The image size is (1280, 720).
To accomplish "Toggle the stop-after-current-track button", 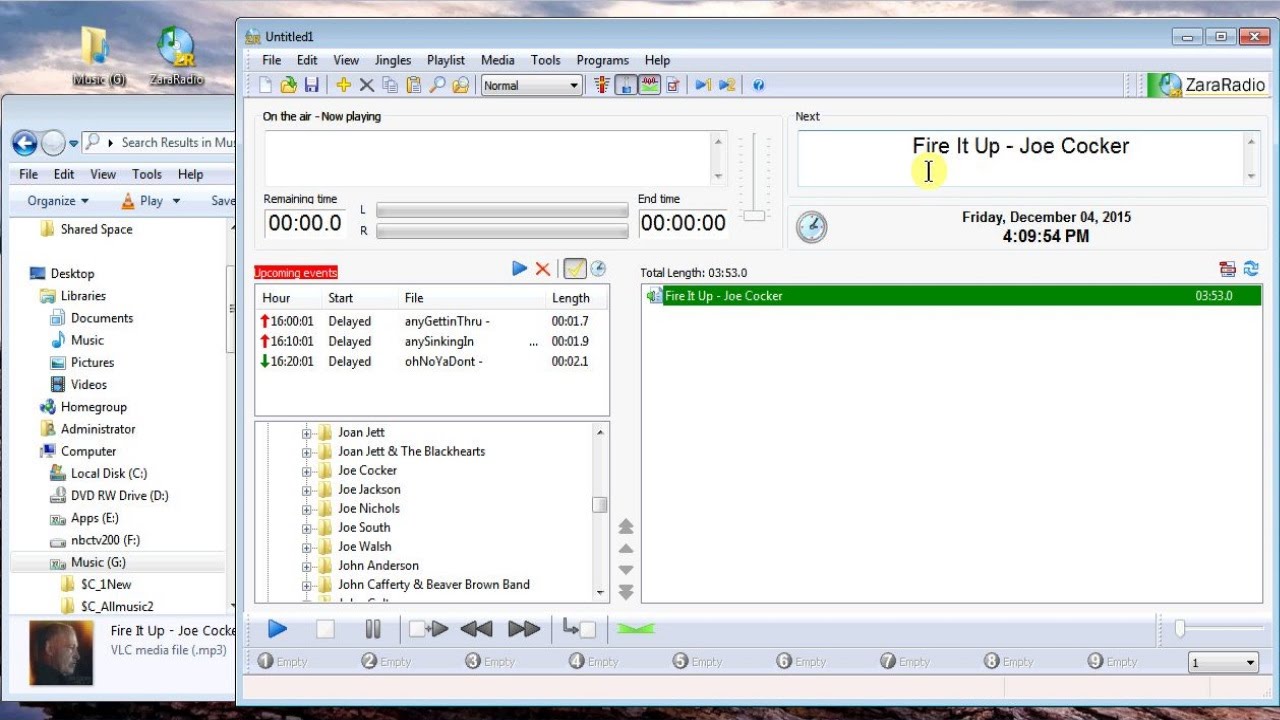I will pos(579,629).
